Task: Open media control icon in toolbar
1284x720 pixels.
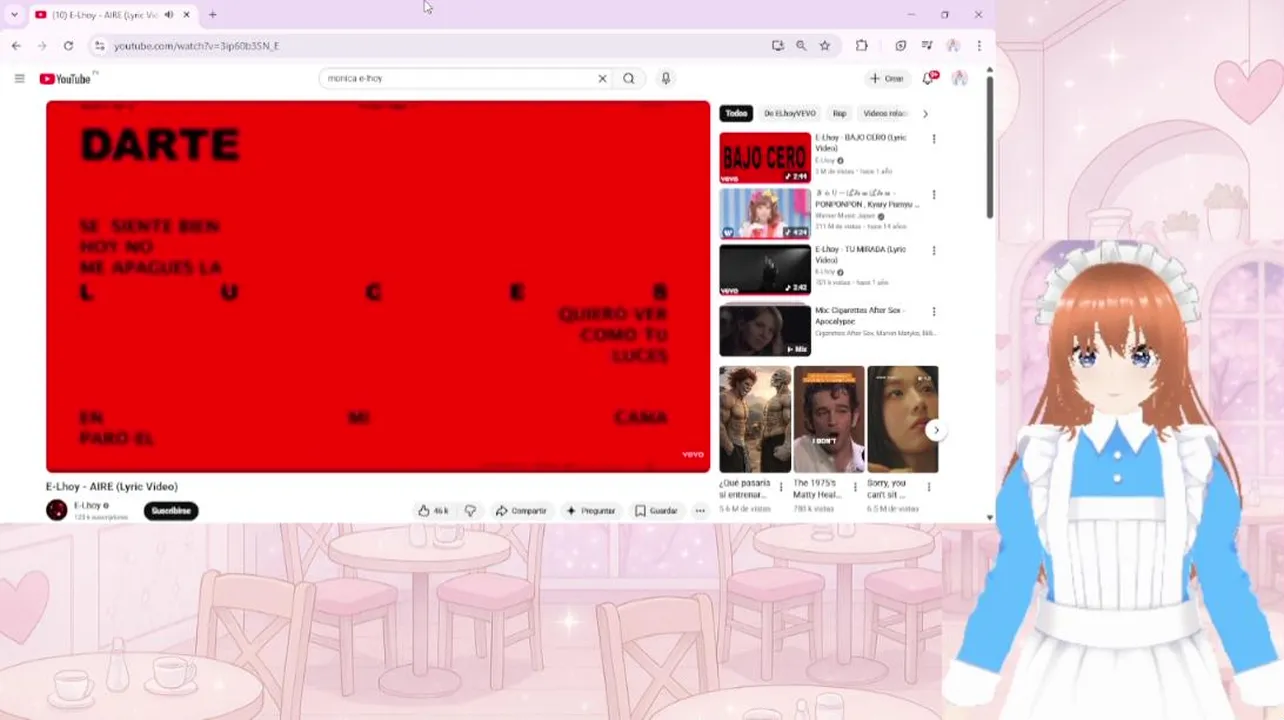Action: pos(927,46)
